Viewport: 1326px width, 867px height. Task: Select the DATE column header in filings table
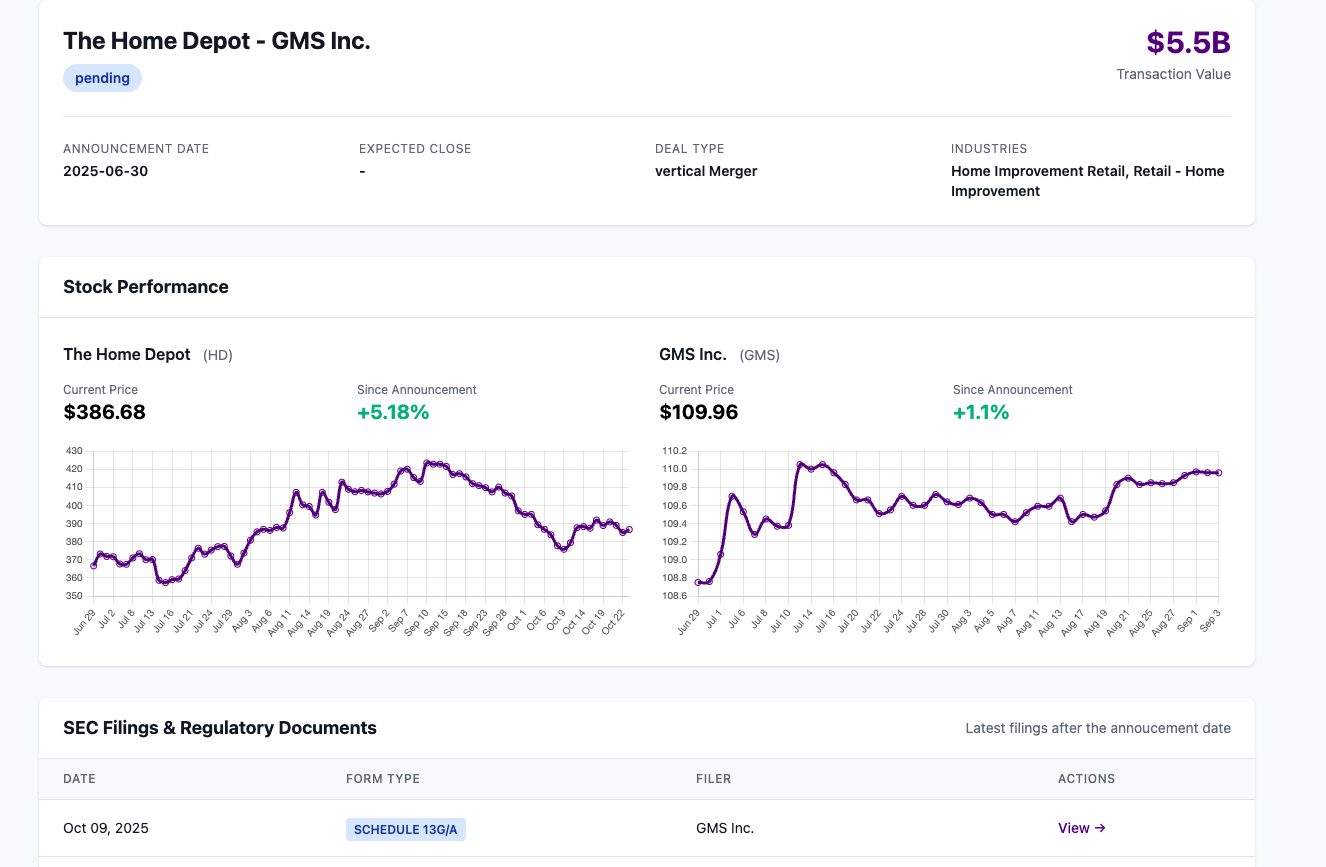point(79,779)
